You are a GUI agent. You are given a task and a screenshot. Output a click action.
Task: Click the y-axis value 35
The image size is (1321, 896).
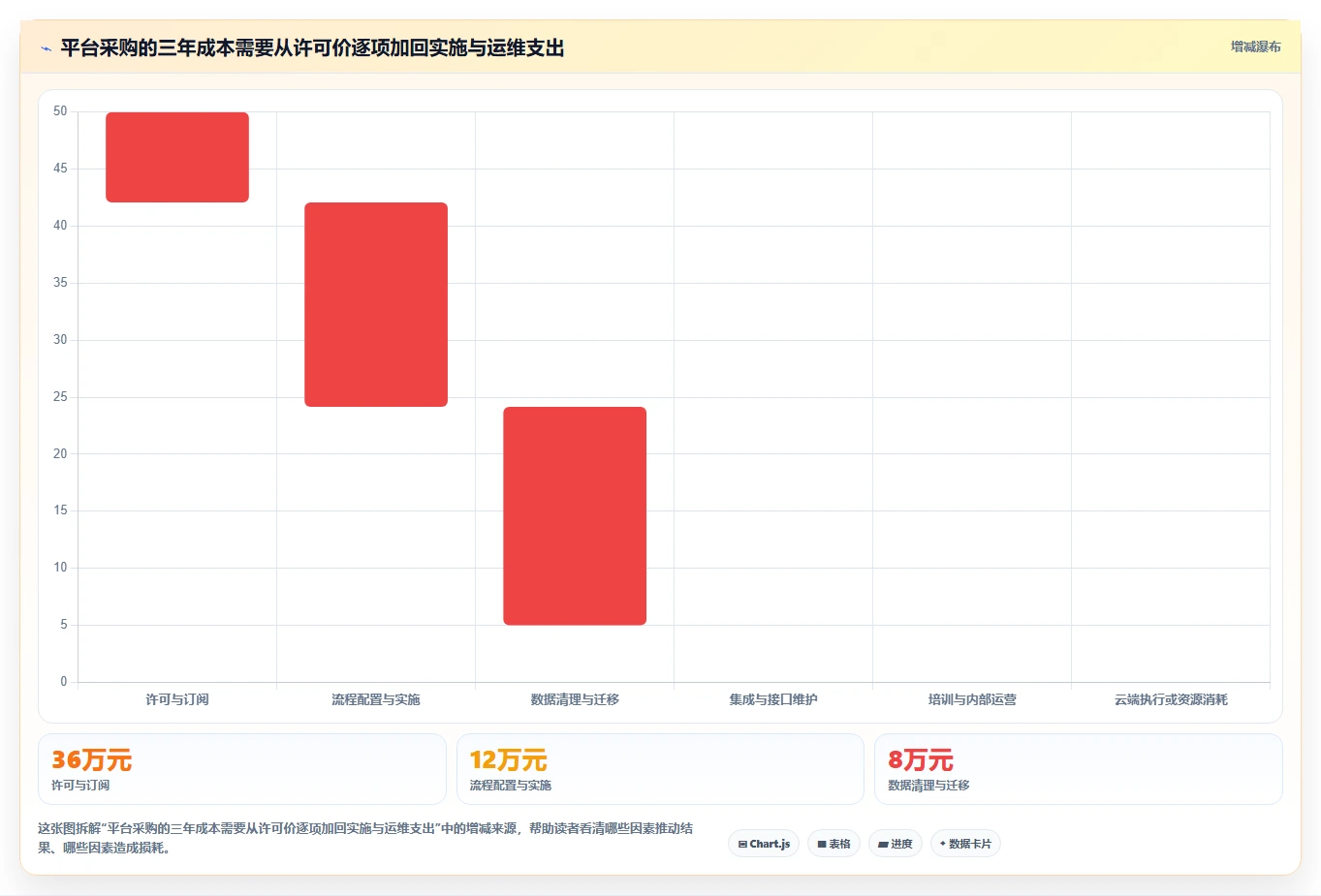[60, 283]
